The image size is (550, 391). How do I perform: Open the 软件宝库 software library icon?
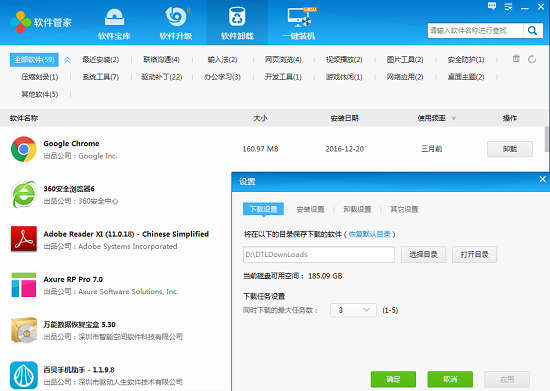114,17
